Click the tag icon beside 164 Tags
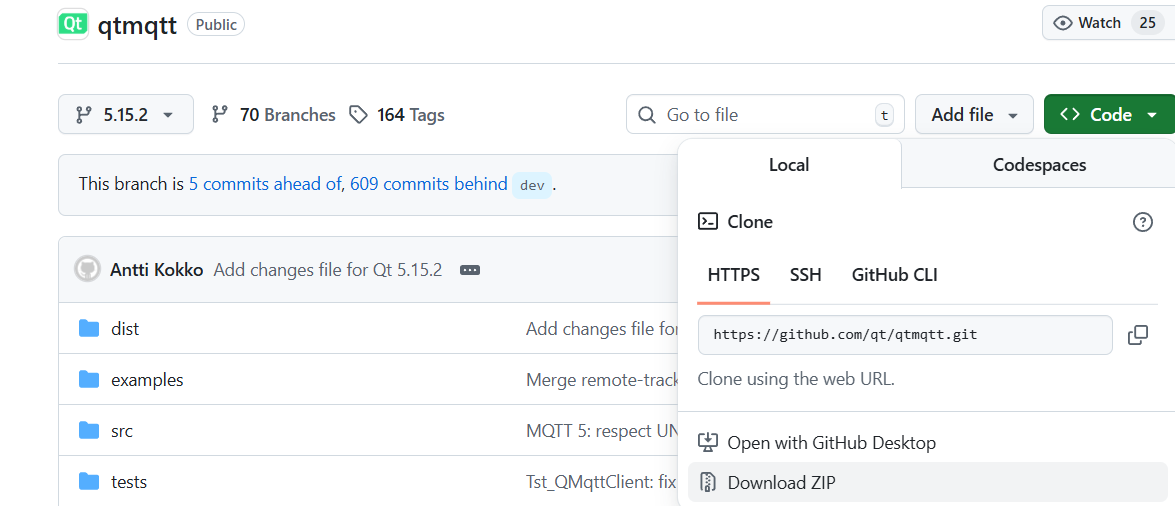This screenshot has width=1175, height=506. click(359, 115)
